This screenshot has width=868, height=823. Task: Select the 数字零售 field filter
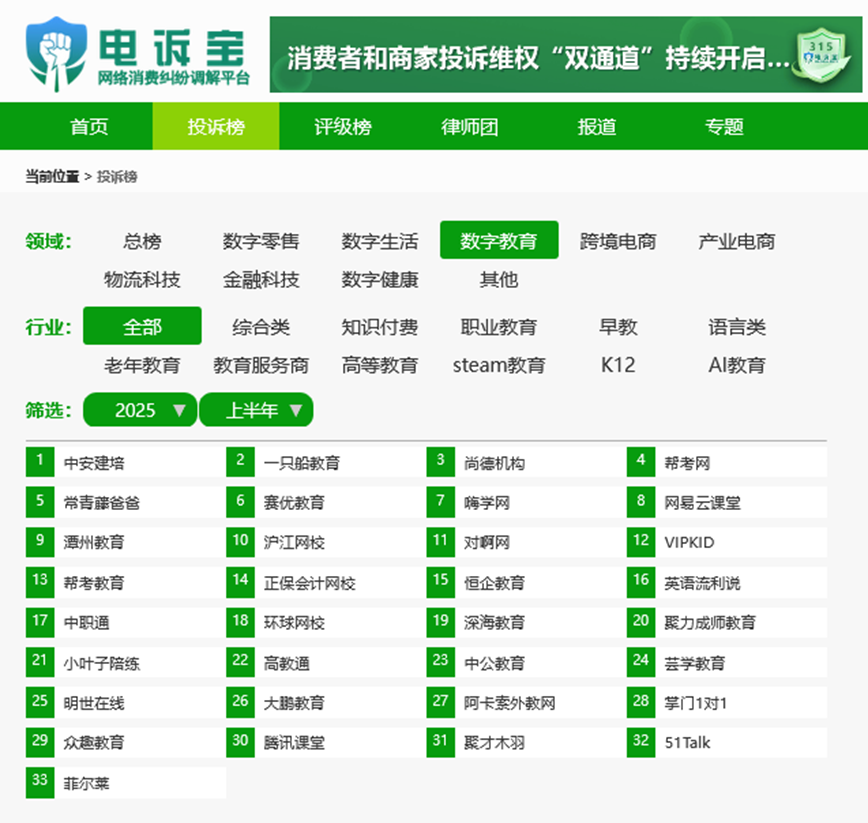pos(261,241)
